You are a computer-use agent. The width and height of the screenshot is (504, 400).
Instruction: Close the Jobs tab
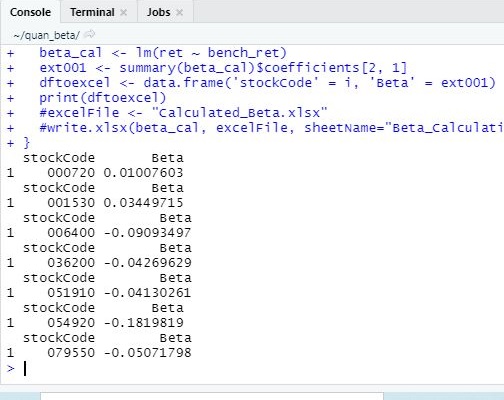click(x=180, y=13)
